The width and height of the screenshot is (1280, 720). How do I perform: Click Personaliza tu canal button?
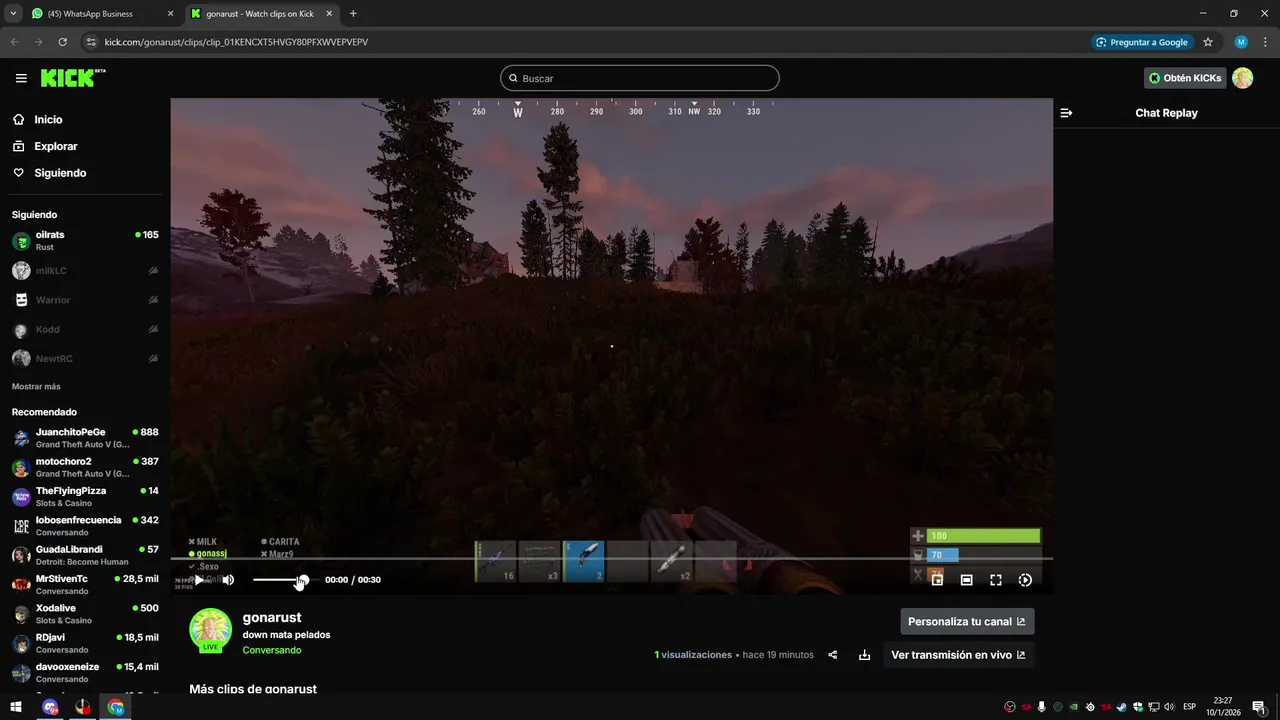click(x=967, y=621)
